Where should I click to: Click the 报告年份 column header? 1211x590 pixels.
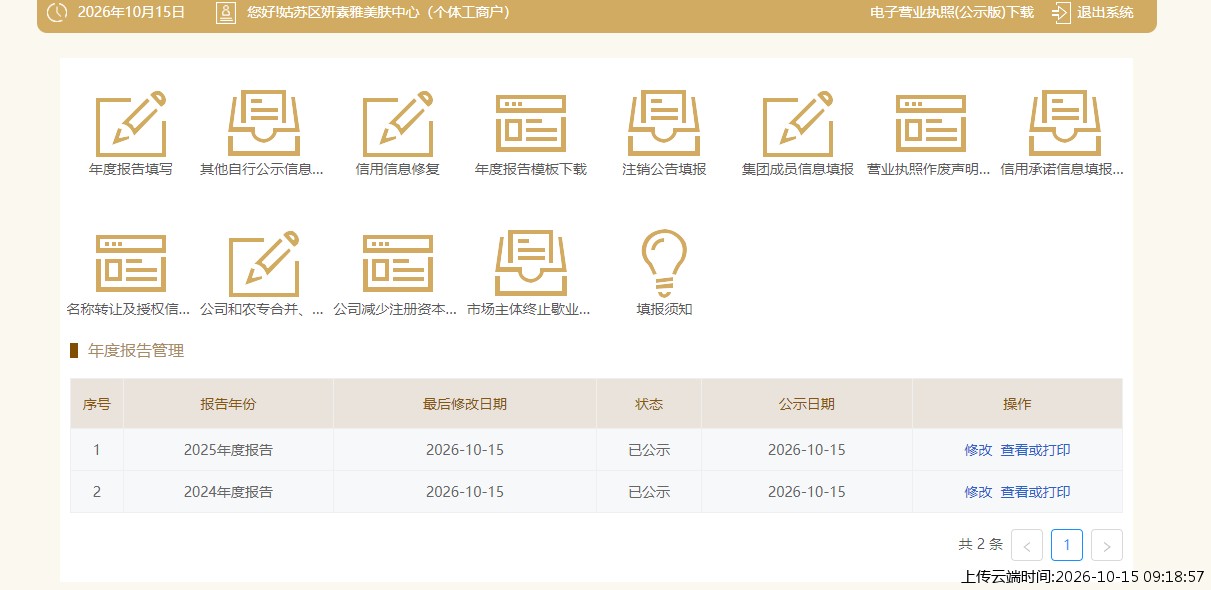point(228,404)
